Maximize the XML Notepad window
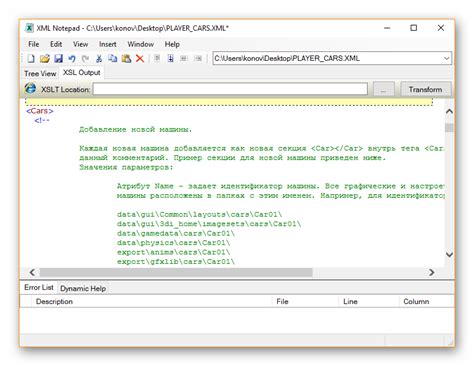 click(414, 28)
